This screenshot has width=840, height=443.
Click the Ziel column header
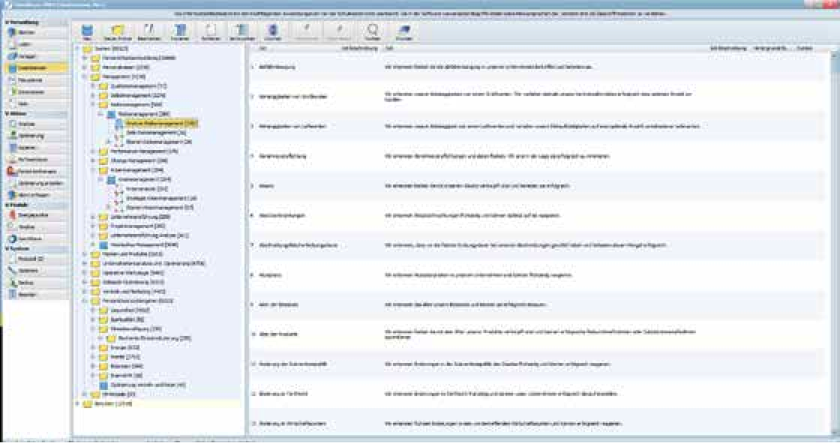(388, 47)
